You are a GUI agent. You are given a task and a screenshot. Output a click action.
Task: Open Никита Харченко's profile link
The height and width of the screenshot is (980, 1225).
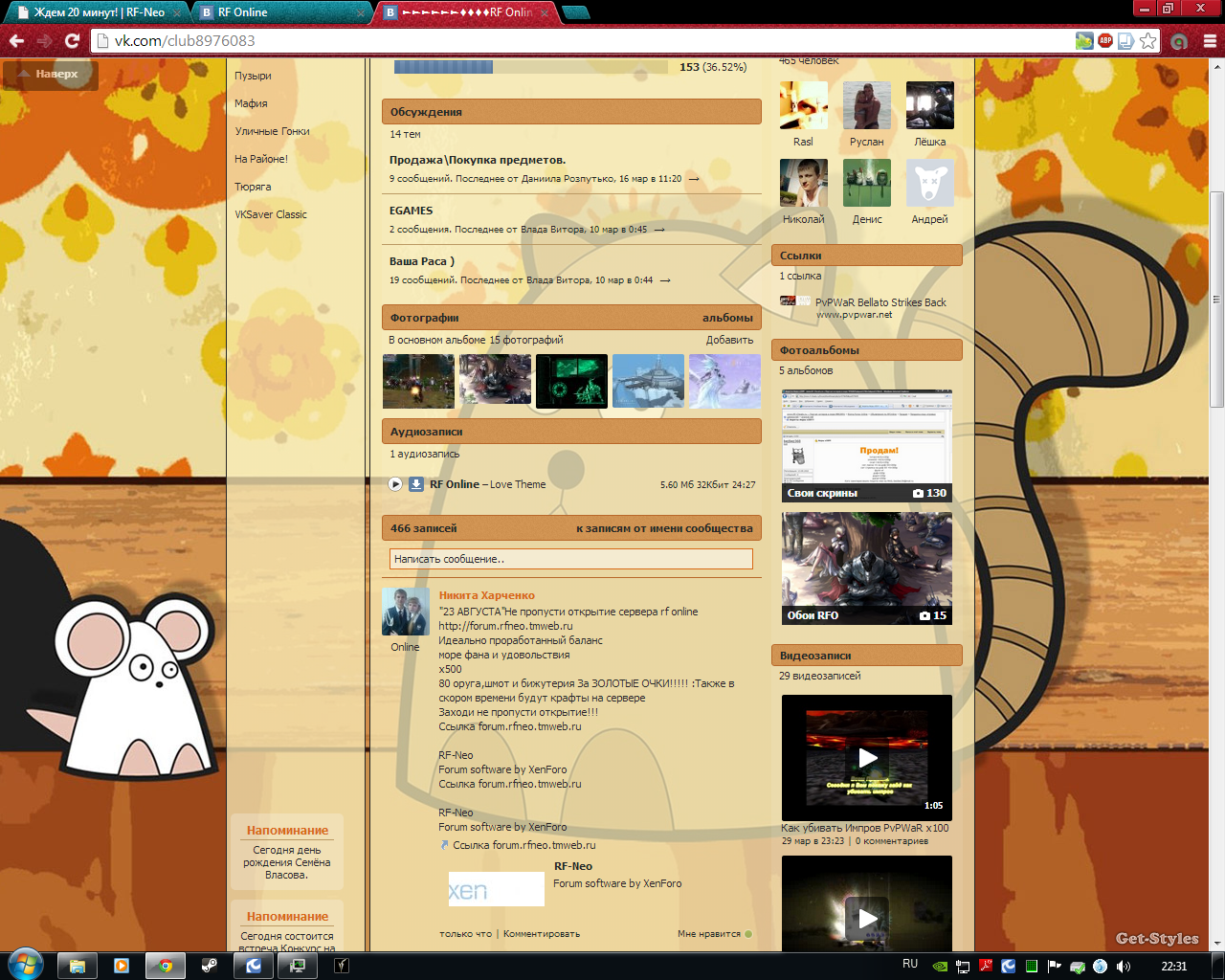tap(486, 595)
